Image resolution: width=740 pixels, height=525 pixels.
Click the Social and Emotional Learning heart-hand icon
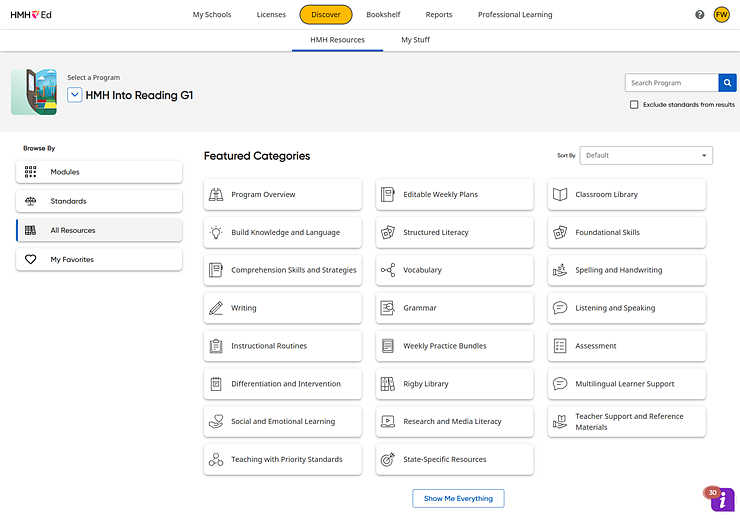tap(216, 422)
